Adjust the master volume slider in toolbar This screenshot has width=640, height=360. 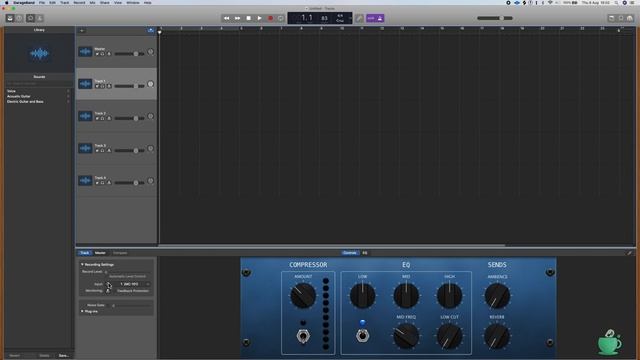(x=495, y=18)
